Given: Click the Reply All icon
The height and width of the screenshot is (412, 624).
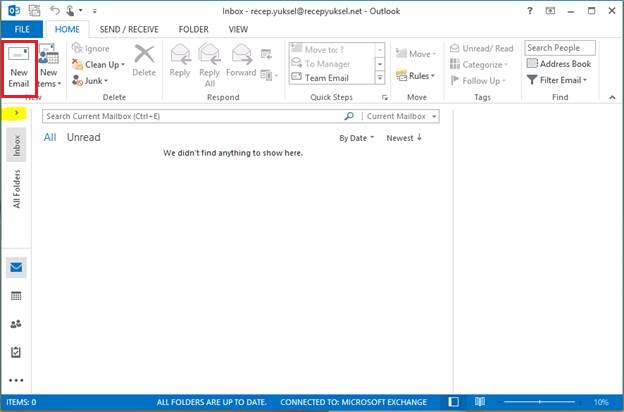Looking at the screenshot, I should pos(209,55).
